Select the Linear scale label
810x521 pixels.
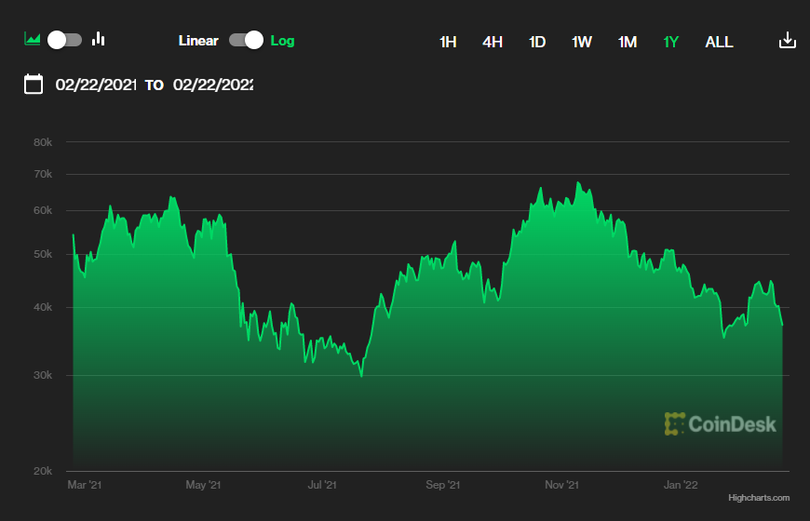[x=198, y=41]
